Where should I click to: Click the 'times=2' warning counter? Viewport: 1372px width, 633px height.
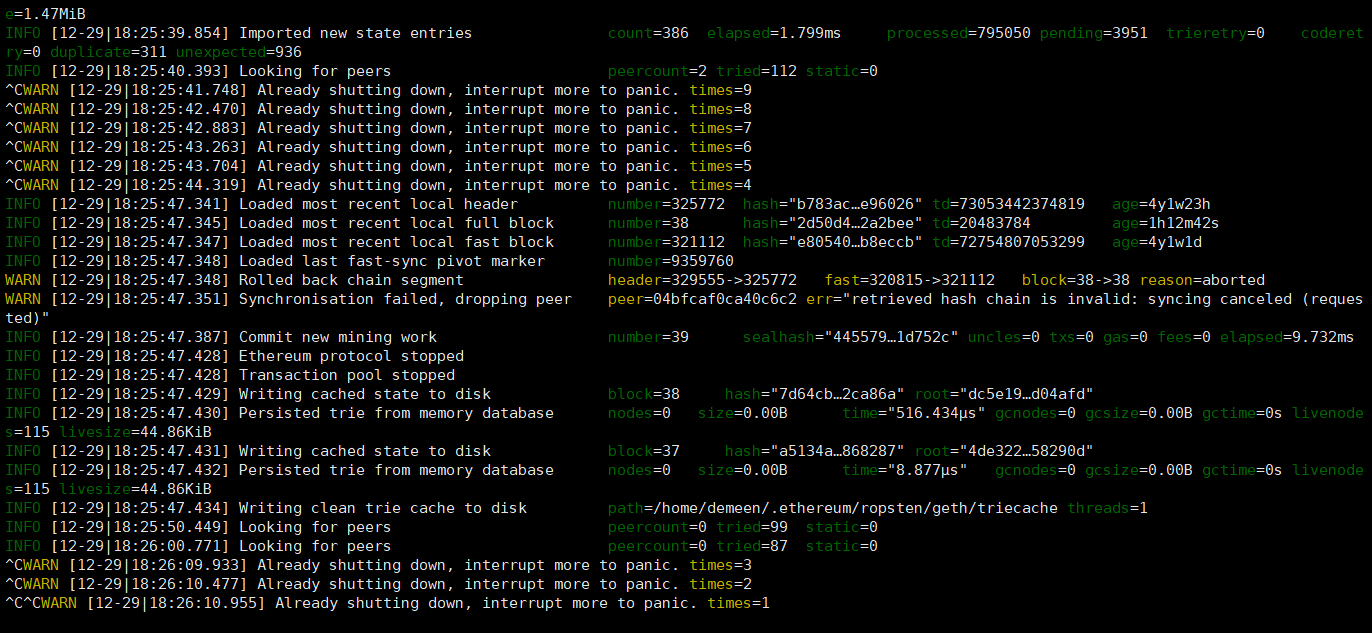pyautogui.click(x=720, y=584)
